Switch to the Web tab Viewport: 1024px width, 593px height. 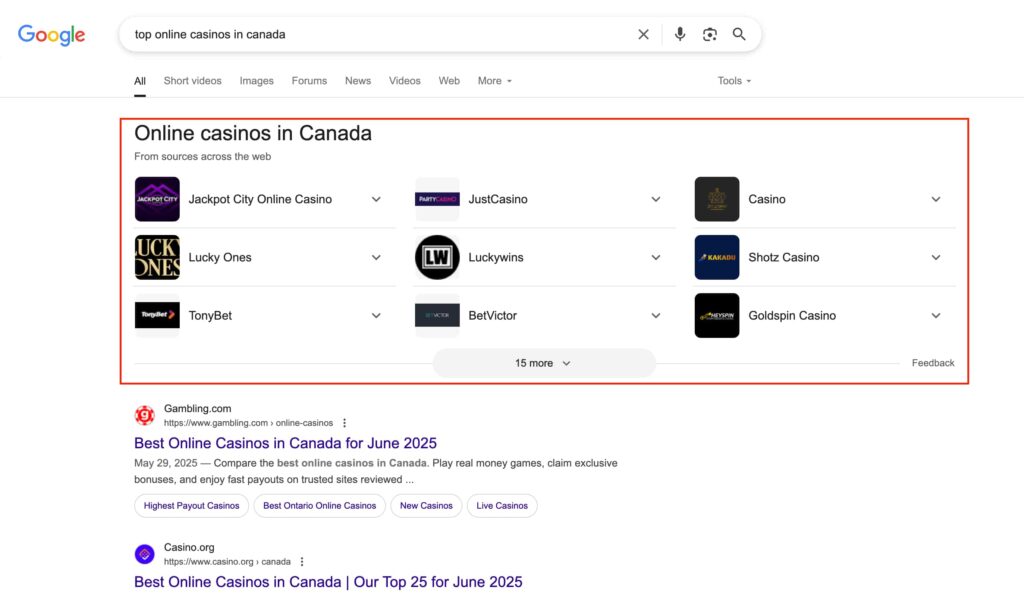click(x=449, y=81)
